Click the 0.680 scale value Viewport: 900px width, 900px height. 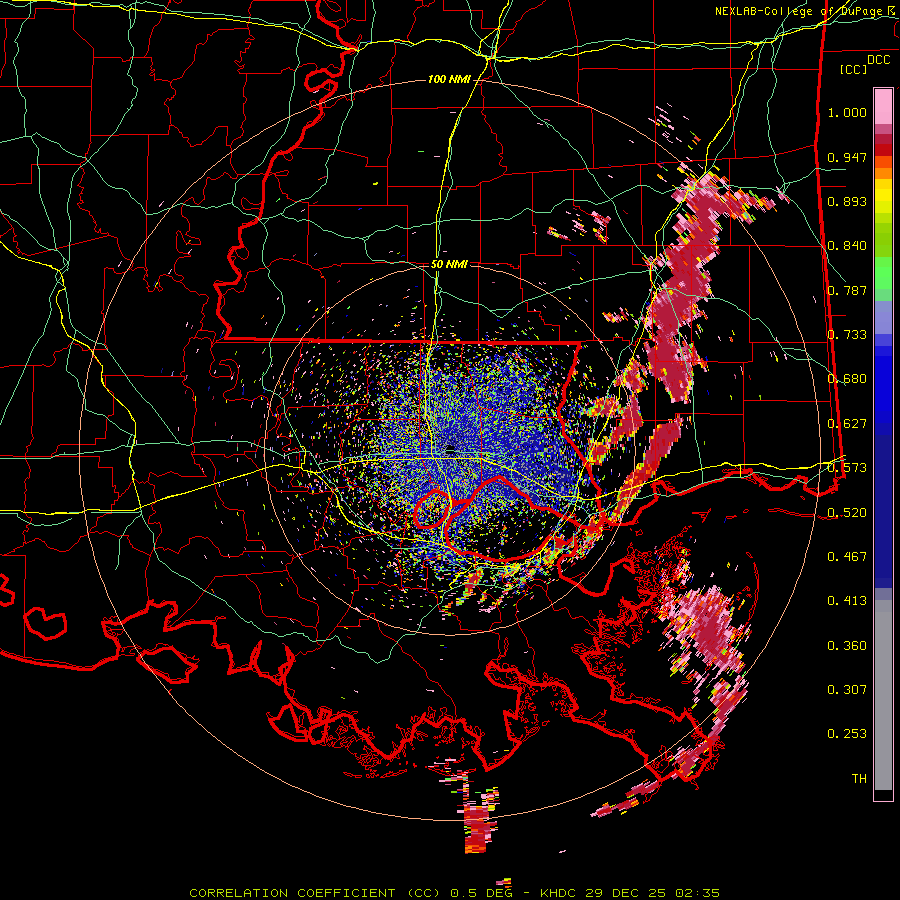847,379
